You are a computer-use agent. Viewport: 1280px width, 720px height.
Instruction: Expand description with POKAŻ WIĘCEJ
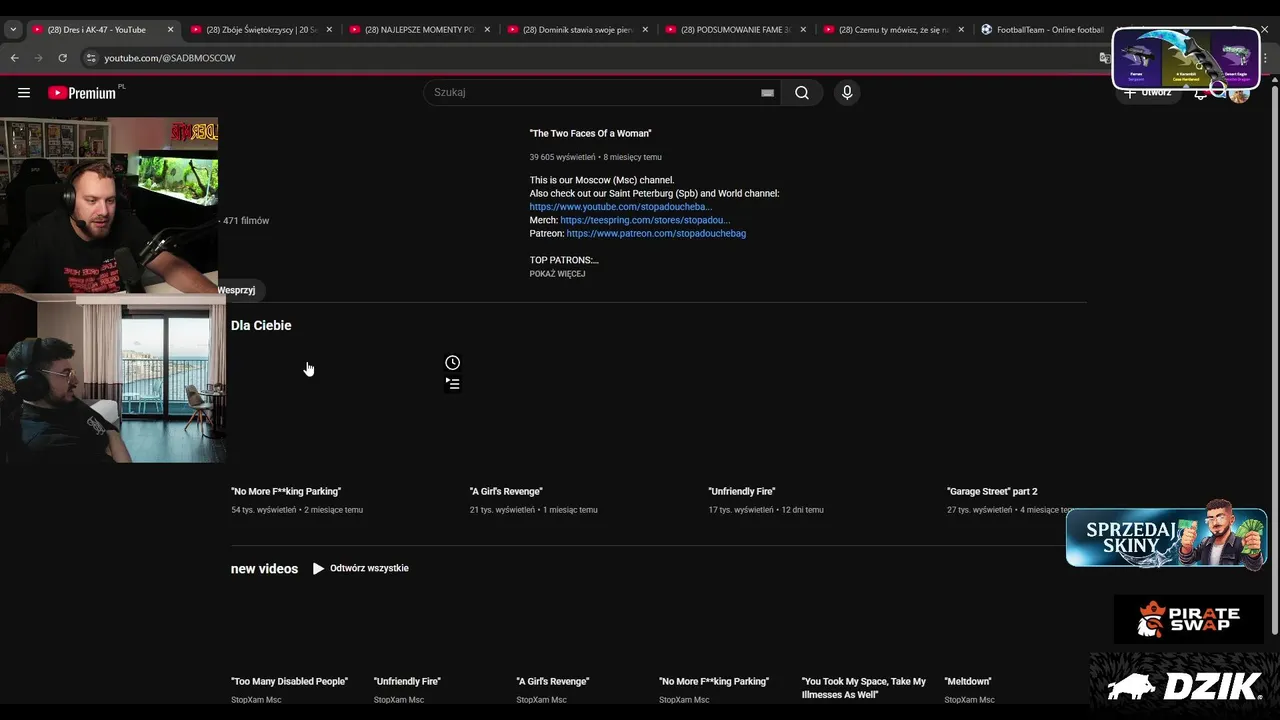click(x=557, y=274)
